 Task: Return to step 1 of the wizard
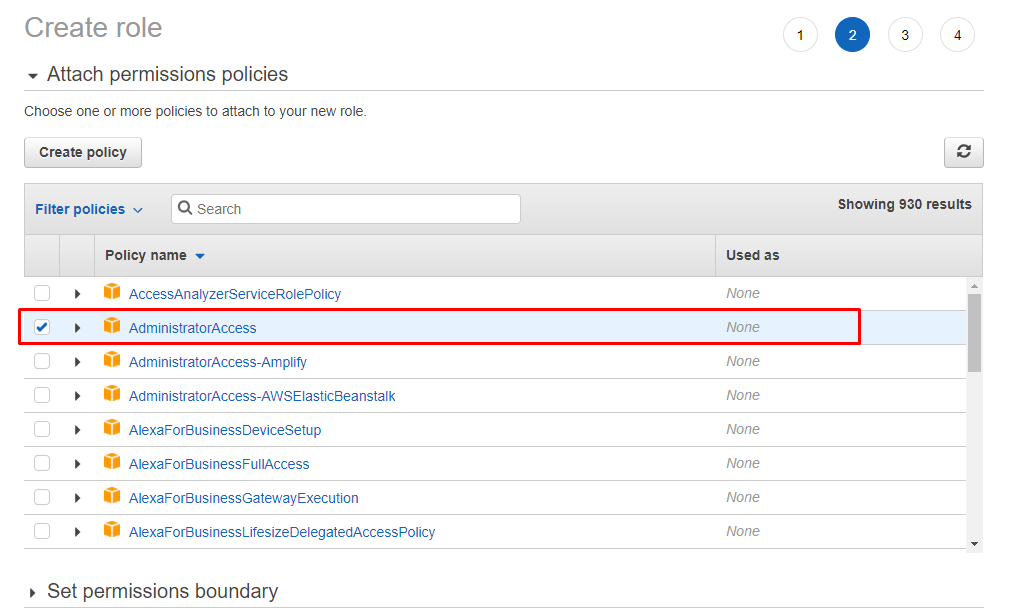click(800, 35)
